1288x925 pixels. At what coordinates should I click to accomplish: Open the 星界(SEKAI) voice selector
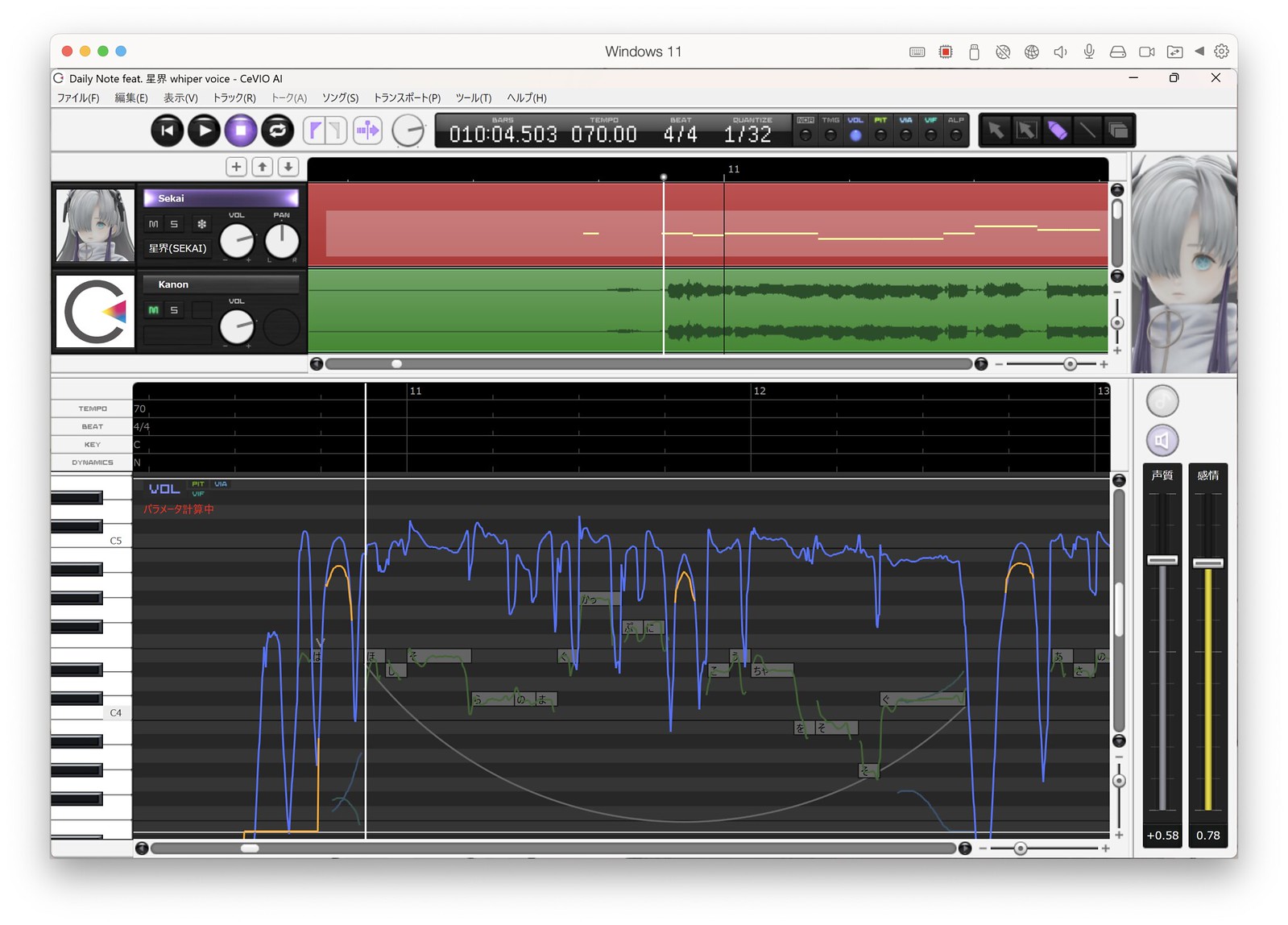[x=178, y=248]
